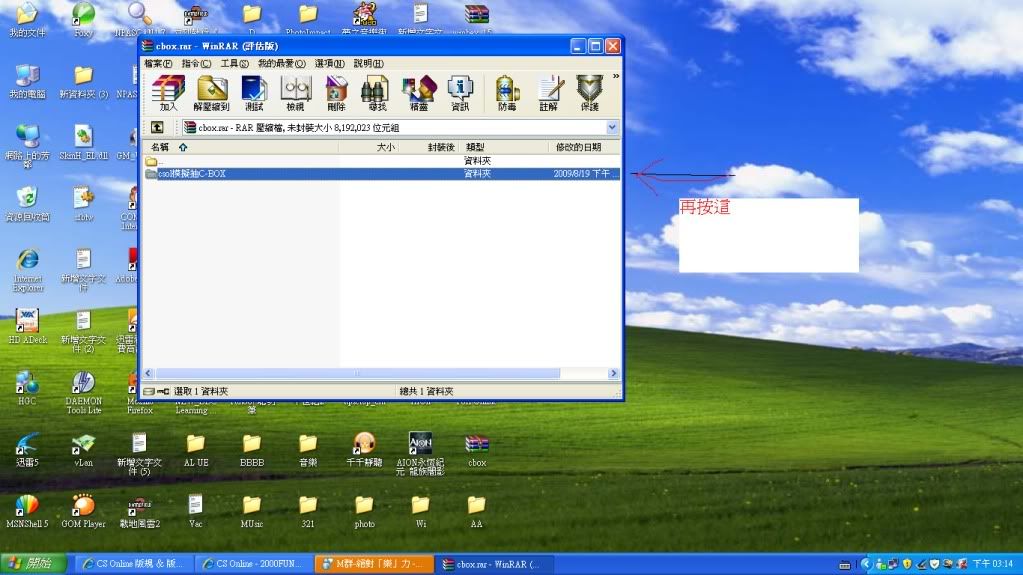Open the 檔案 (File) menu
The width and height of the screenshot is (1023, 575).
[158, 63]
